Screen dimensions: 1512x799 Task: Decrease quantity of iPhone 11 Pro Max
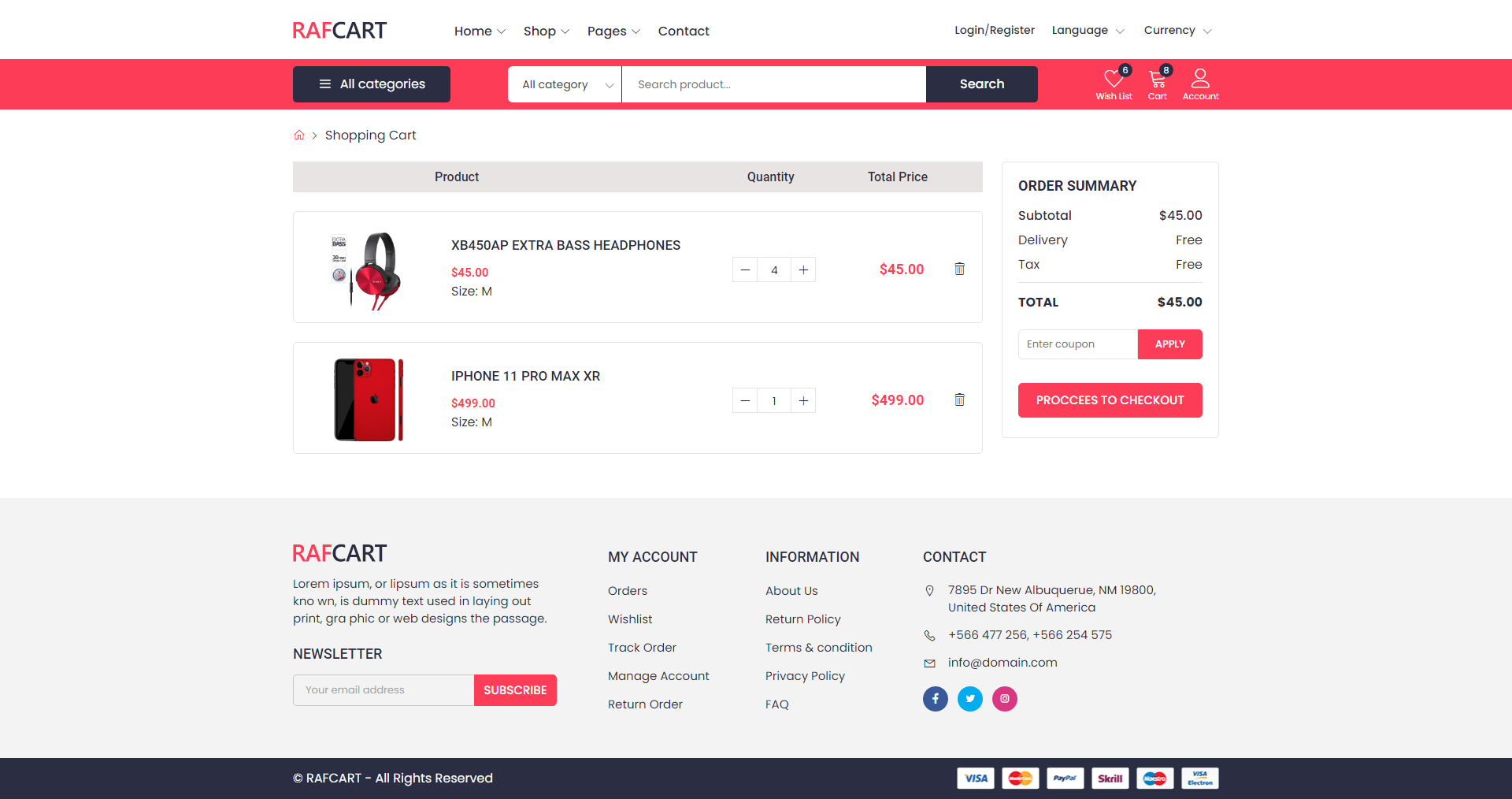tap(745, 400)
